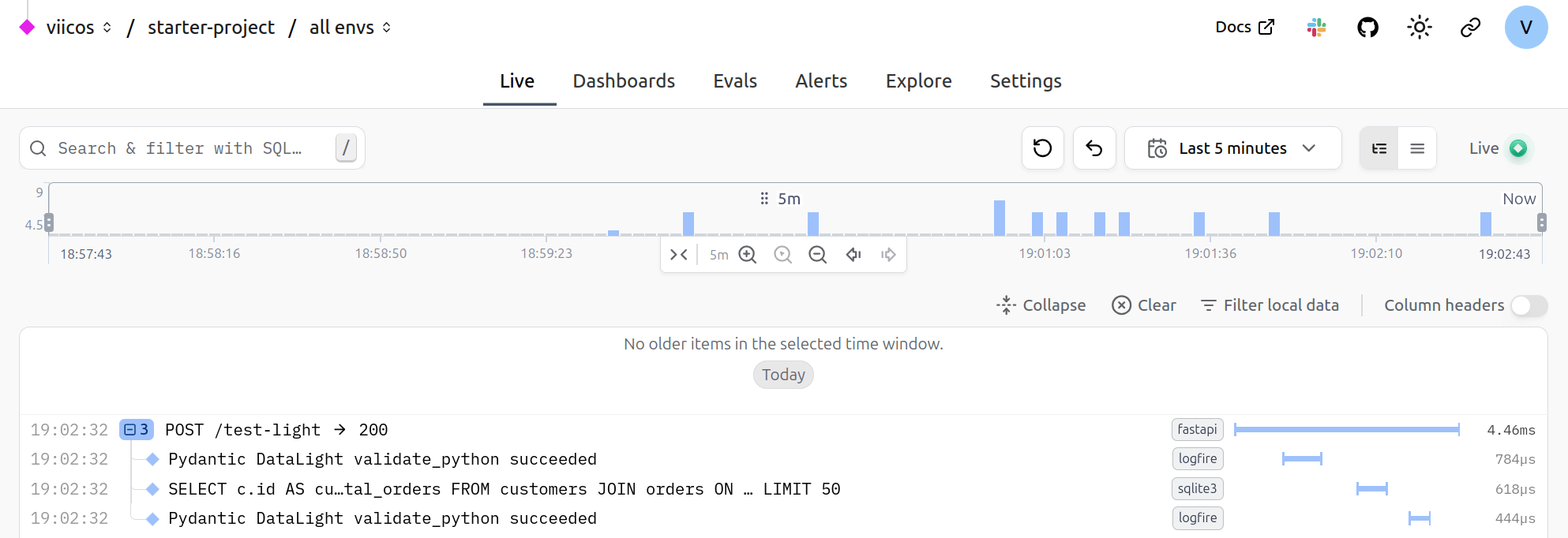The height and width of the screenshot is (538, 1568).
Task: Click the fastapi tag badge
Action: point(1197,430)
